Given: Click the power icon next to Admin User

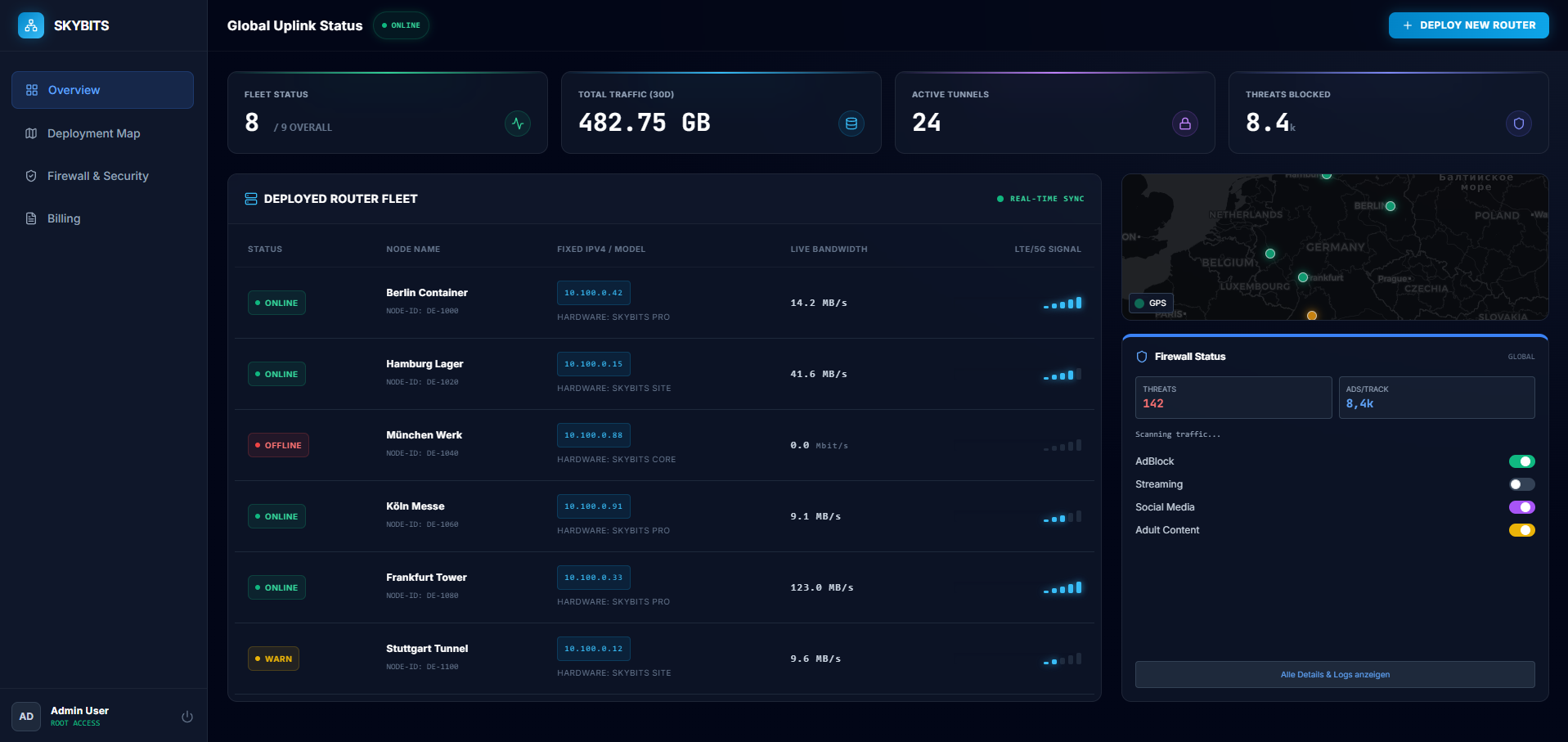Looking at the screenshot, I should point(187,716).
